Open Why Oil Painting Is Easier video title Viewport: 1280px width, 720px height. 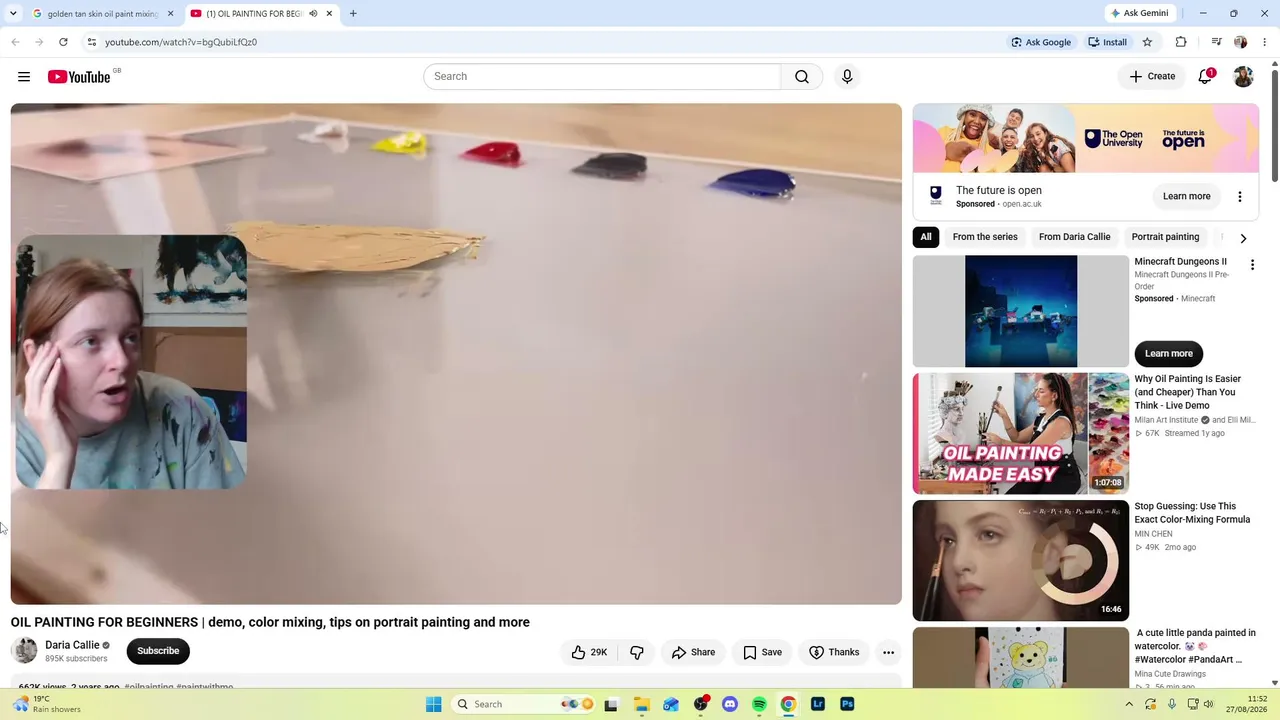[x=1188, y=392]
